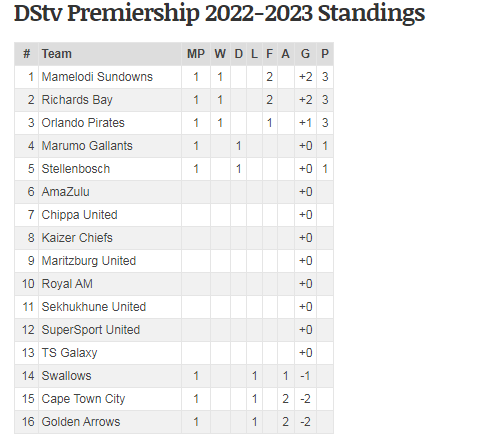Click Marumo Gallants in the table
The height and width of the screenshot is (447, 502).
(x=87, y=146)
